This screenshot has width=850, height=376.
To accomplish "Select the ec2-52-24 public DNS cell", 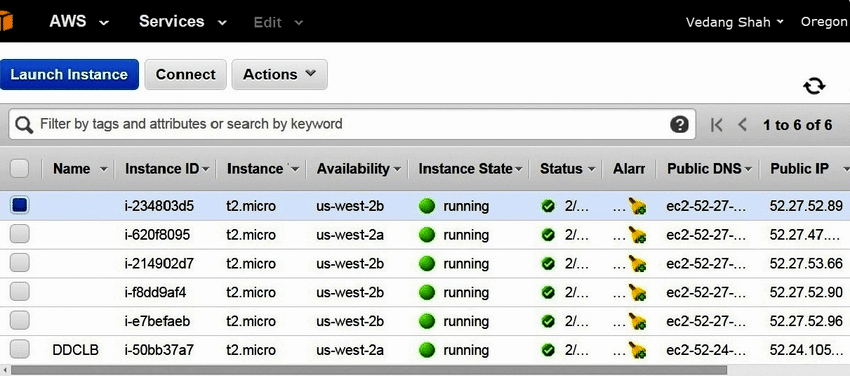I will tap(706, 350).
